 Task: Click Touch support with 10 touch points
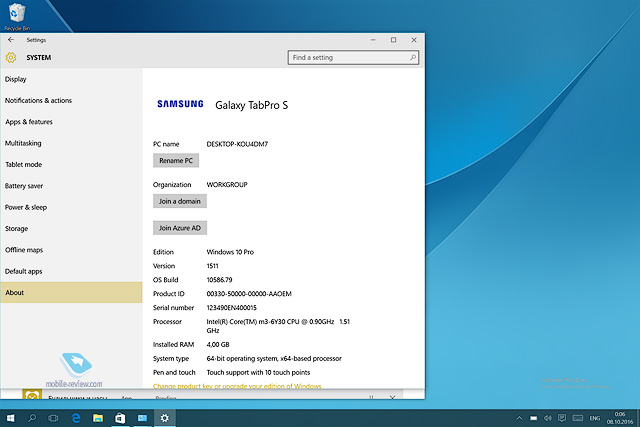[258, 372]
